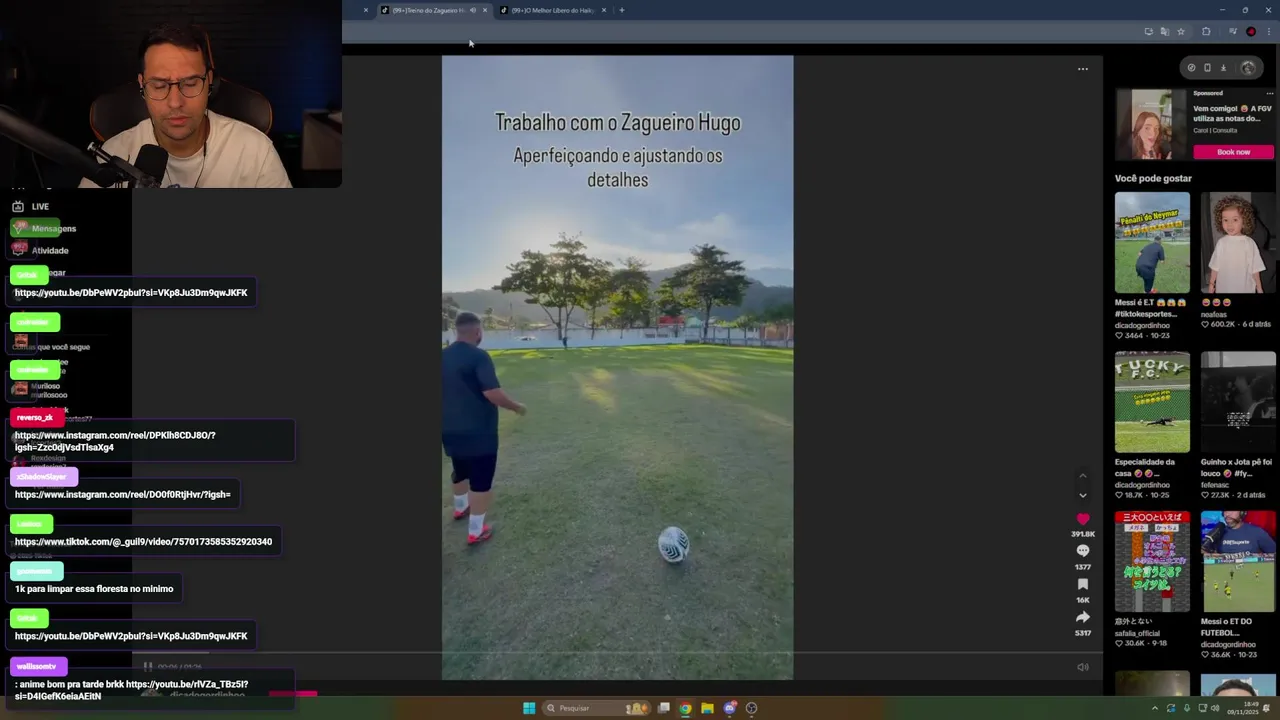Open the Guinho x Jota pê foi louco video
The height and width of the screenshot is (720, 1280).
(x=1238, y=402)
